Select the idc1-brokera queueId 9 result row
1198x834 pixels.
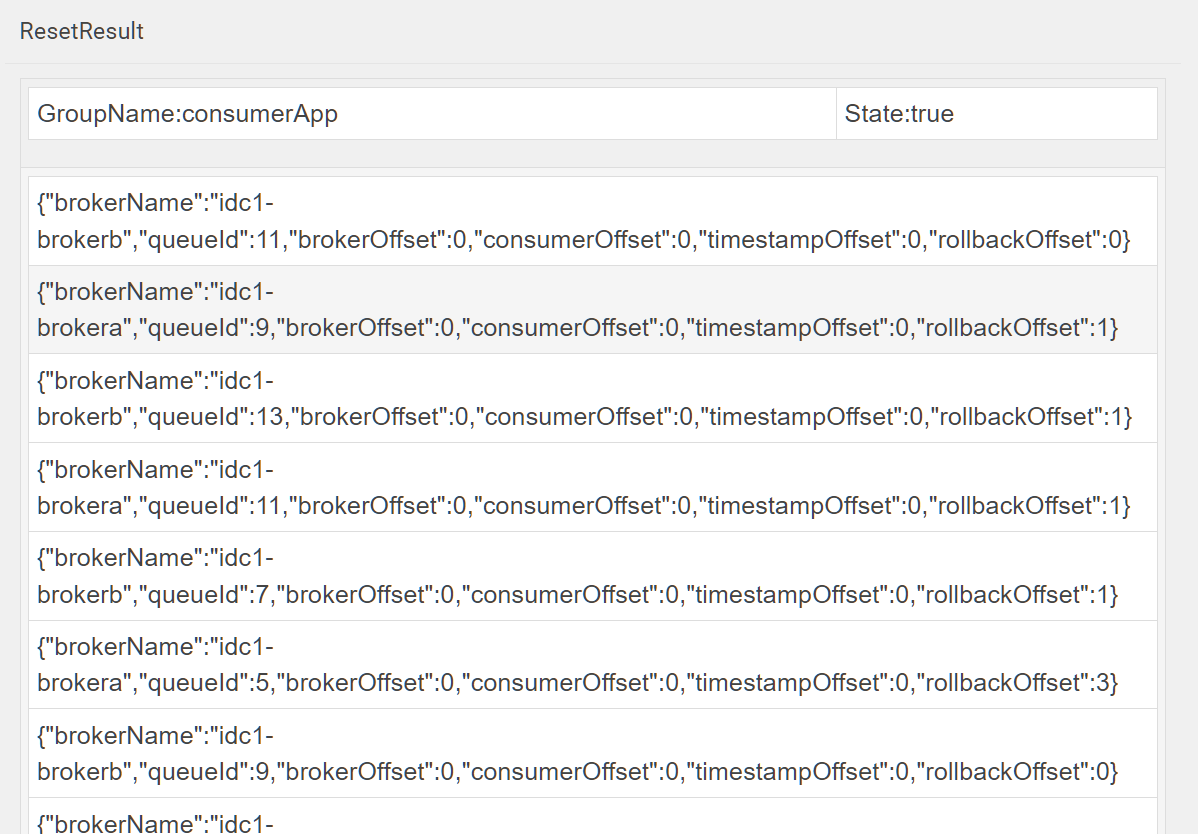coord(592,310)
